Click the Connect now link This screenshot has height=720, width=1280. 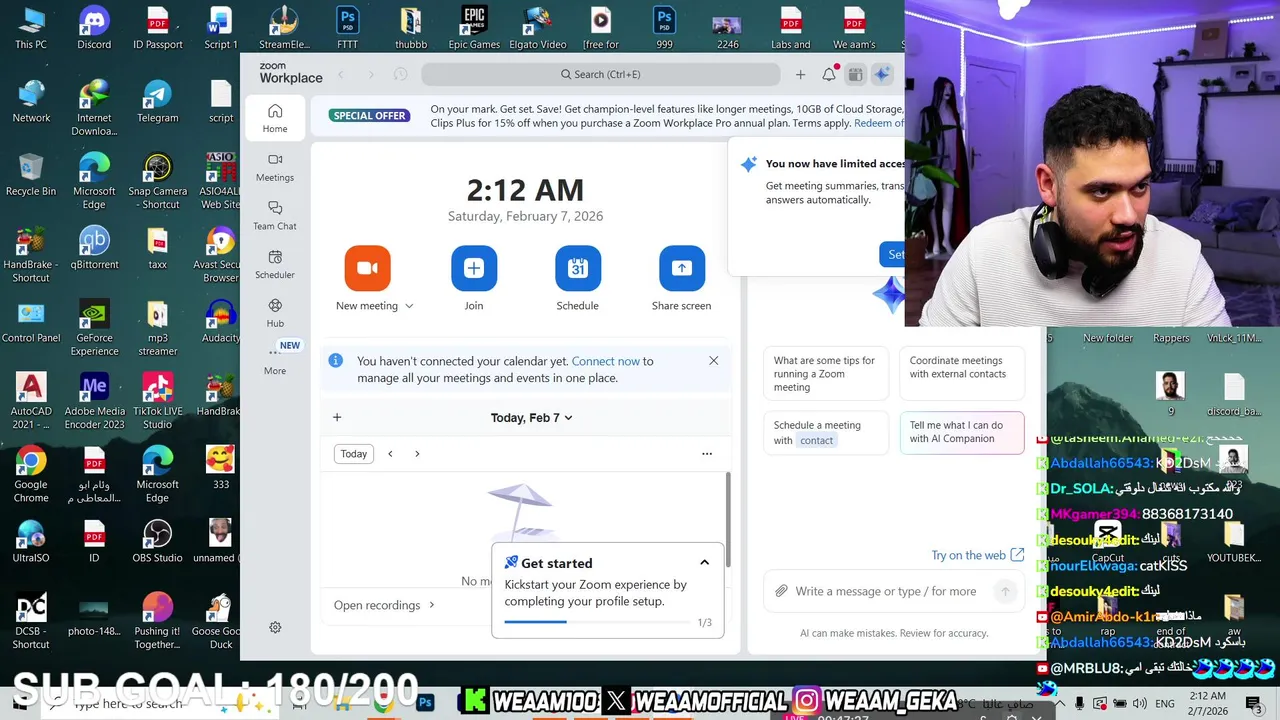(606, 361)
